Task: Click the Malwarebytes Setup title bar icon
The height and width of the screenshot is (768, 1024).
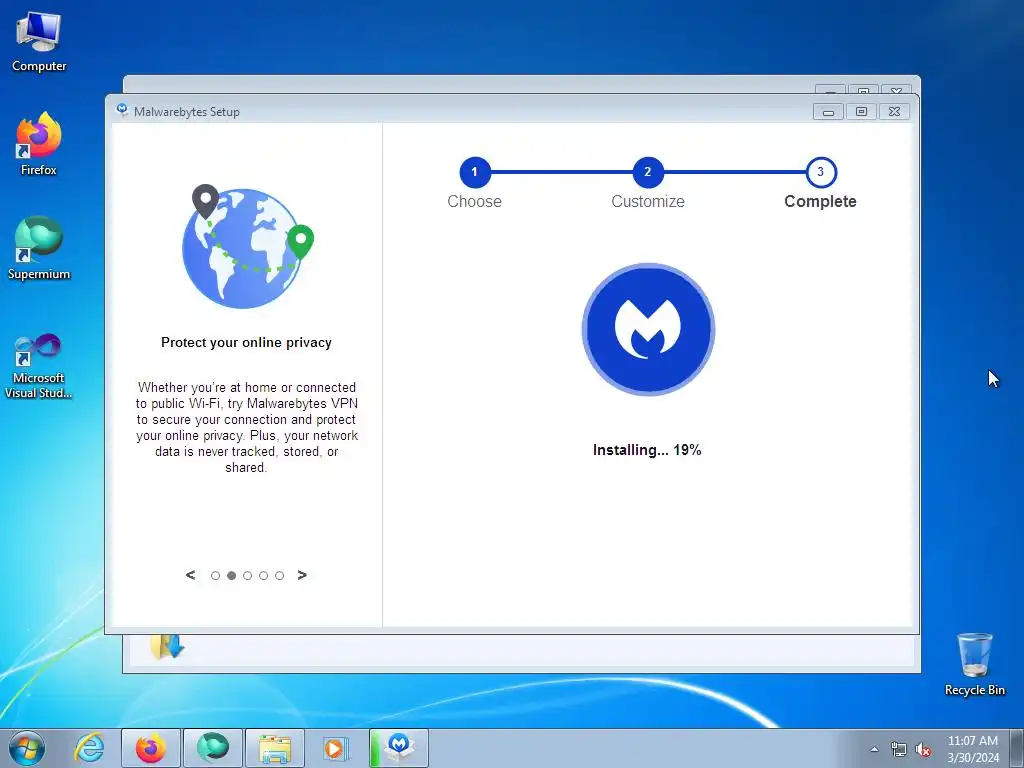Action: click(122, 110)
